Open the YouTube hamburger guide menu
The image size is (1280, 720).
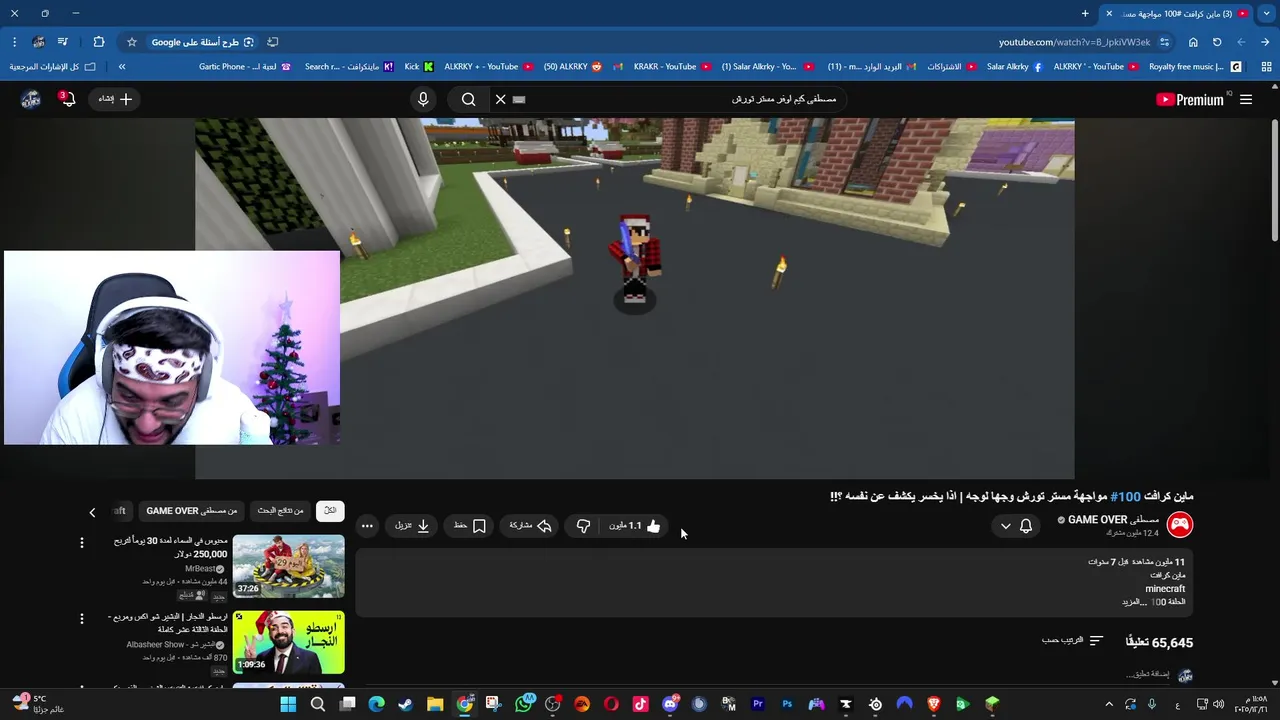coord(1246,99)
